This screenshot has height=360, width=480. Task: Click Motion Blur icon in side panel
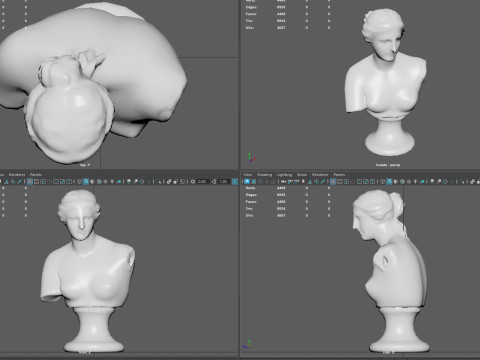(x=439, y=181)
